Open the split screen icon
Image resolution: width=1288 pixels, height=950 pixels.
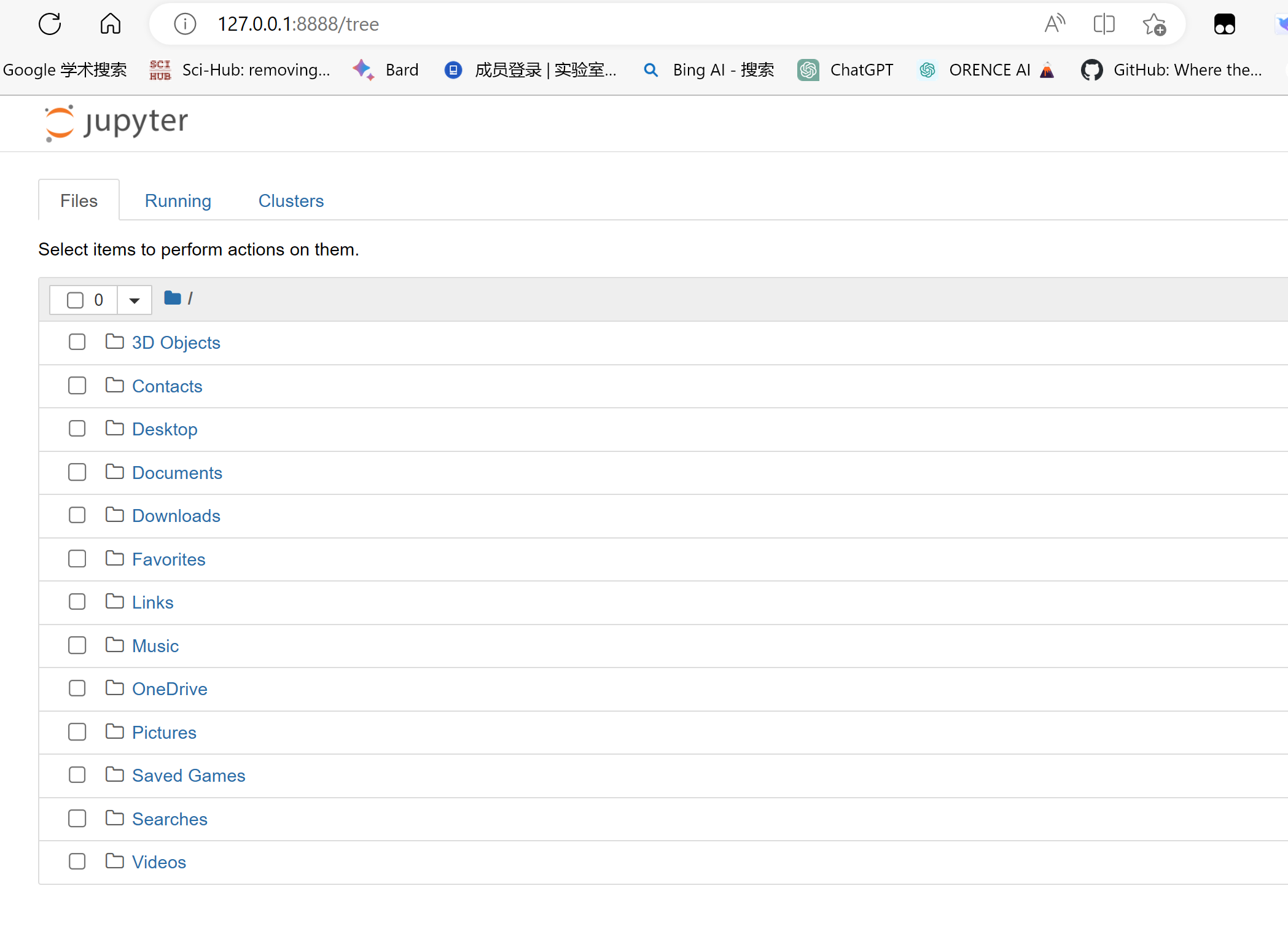point(1104,24)
